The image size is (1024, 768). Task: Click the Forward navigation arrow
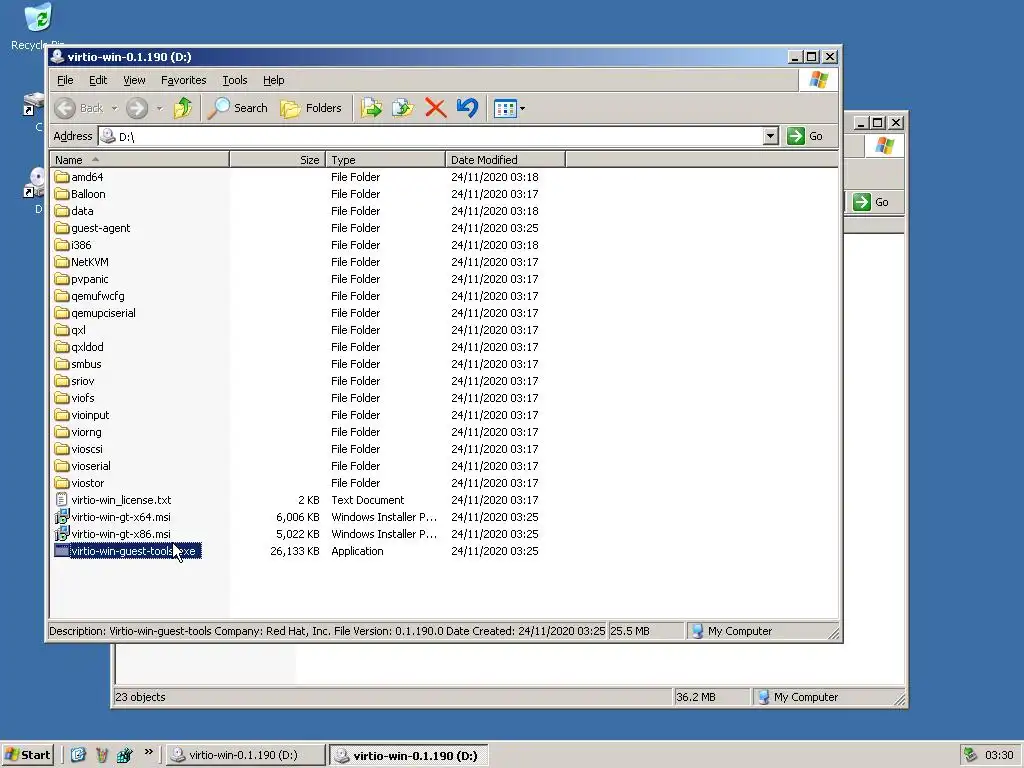pos(136,108)
